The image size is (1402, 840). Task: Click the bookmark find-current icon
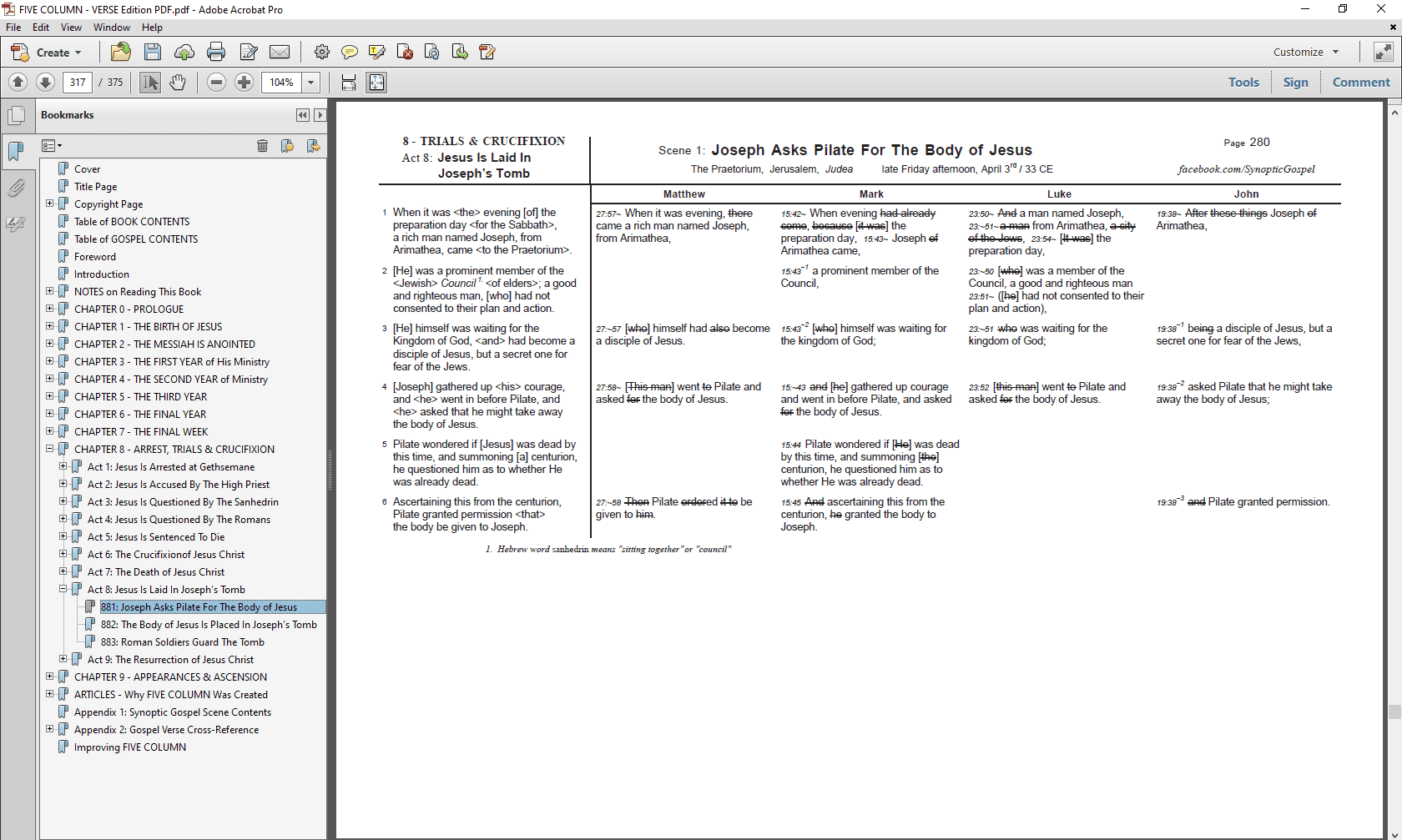(x=313, y=146)
